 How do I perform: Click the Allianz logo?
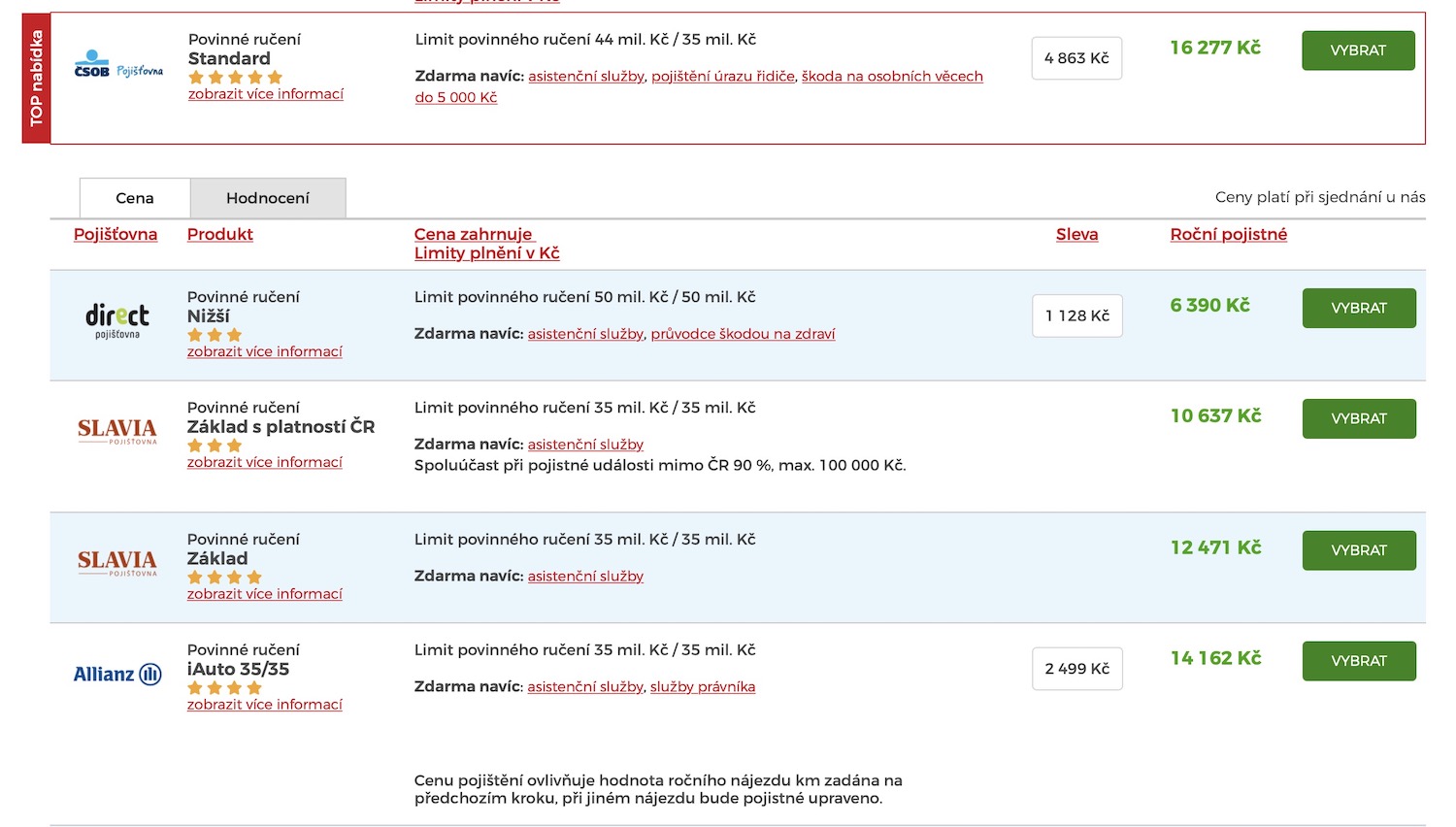pyautogui.click(x=117, y=674)
